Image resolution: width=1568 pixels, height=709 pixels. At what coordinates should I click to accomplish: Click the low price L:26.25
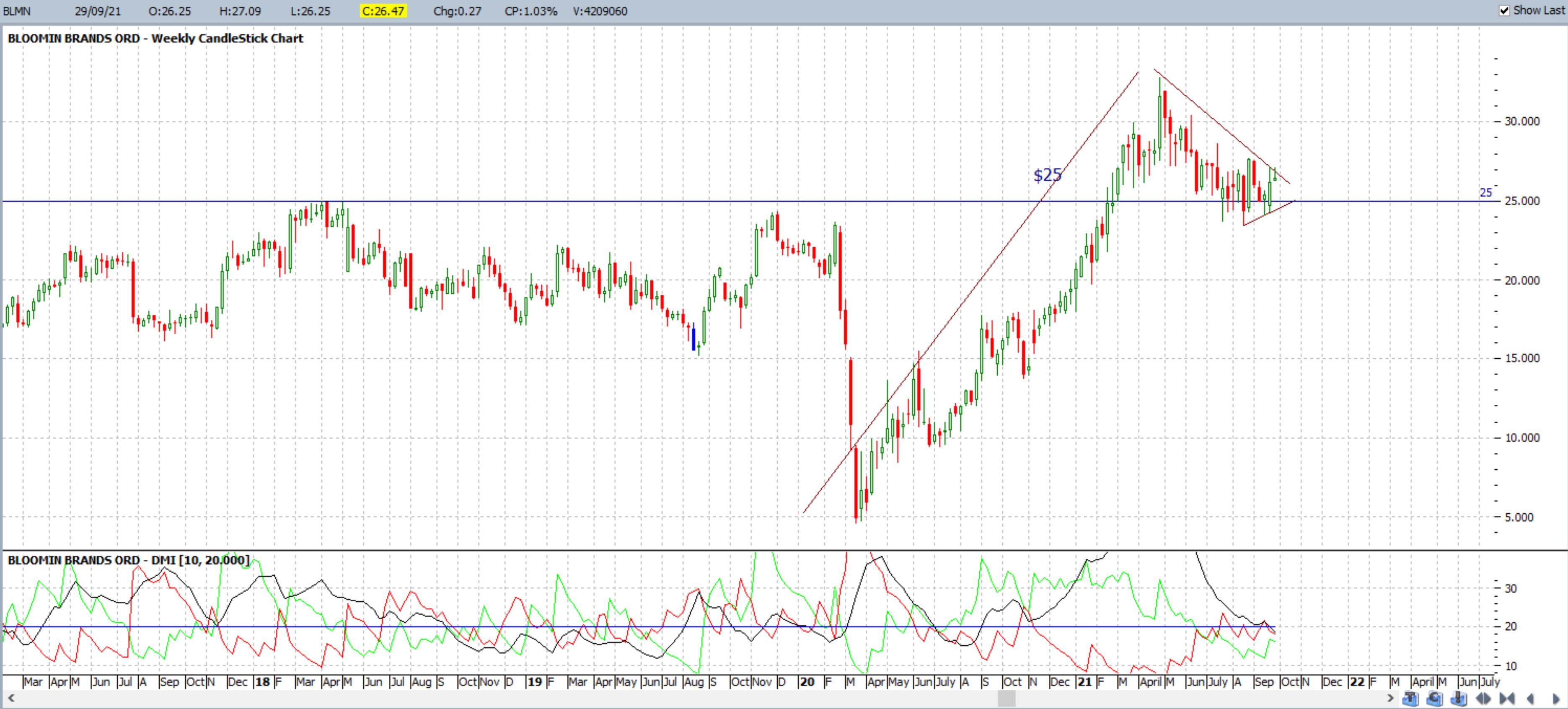pyautogui.click(x=310, y=11)
